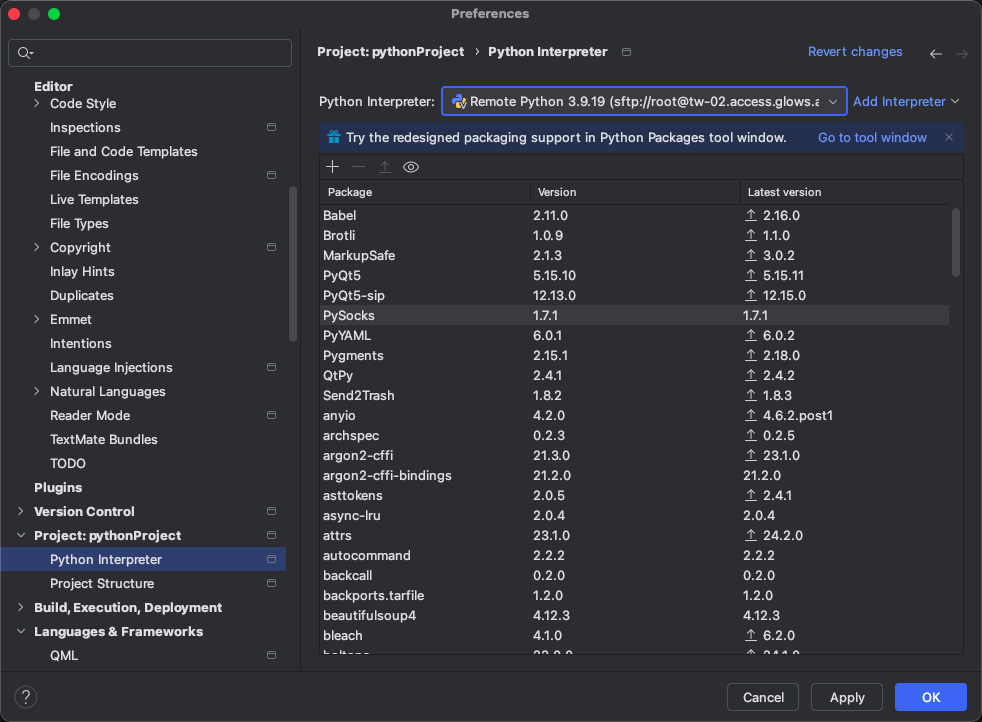Image resolution: width=982 pixels, height=722 pixels.
Task: Click the gift icon in the banner
Action: pos(334,137)
